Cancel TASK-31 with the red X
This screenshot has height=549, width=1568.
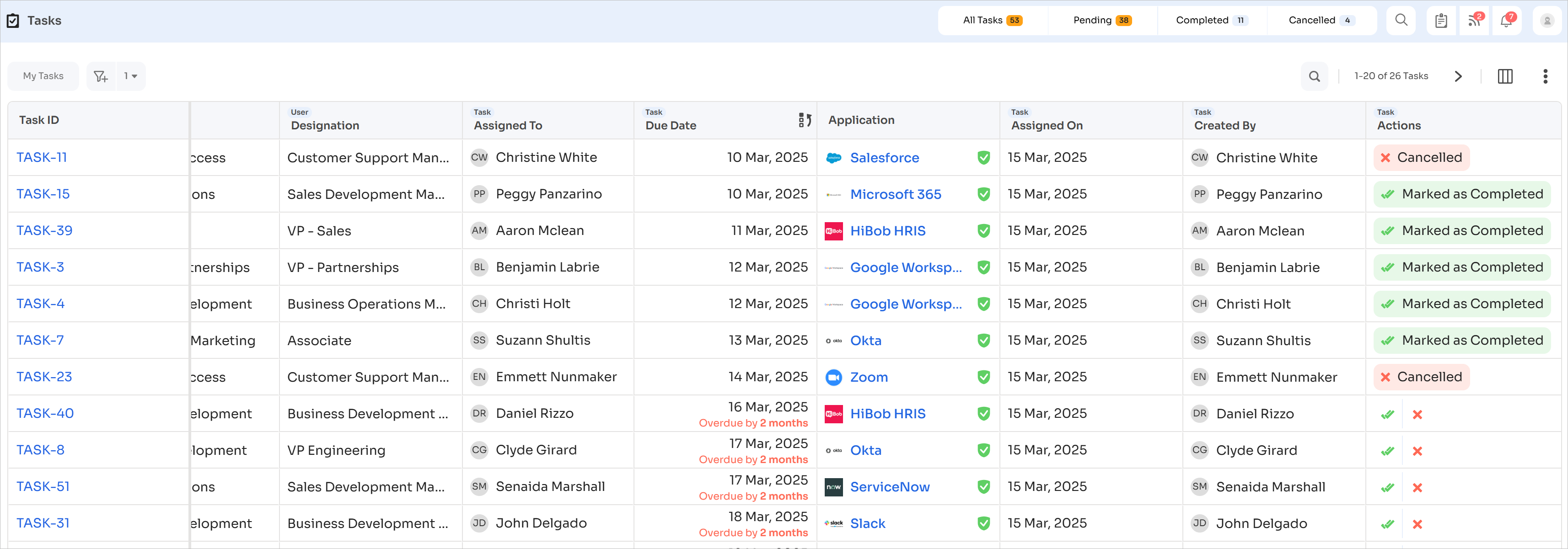[x=1417, y=523]
